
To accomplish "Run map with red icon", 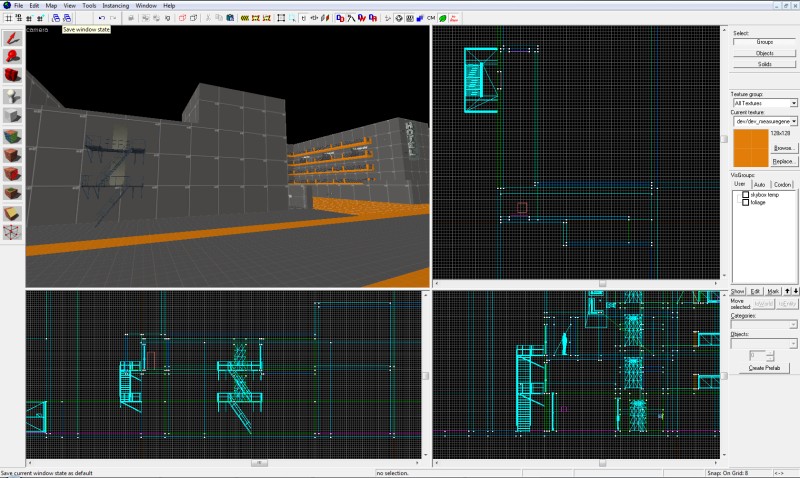I will tap(454, 18).
